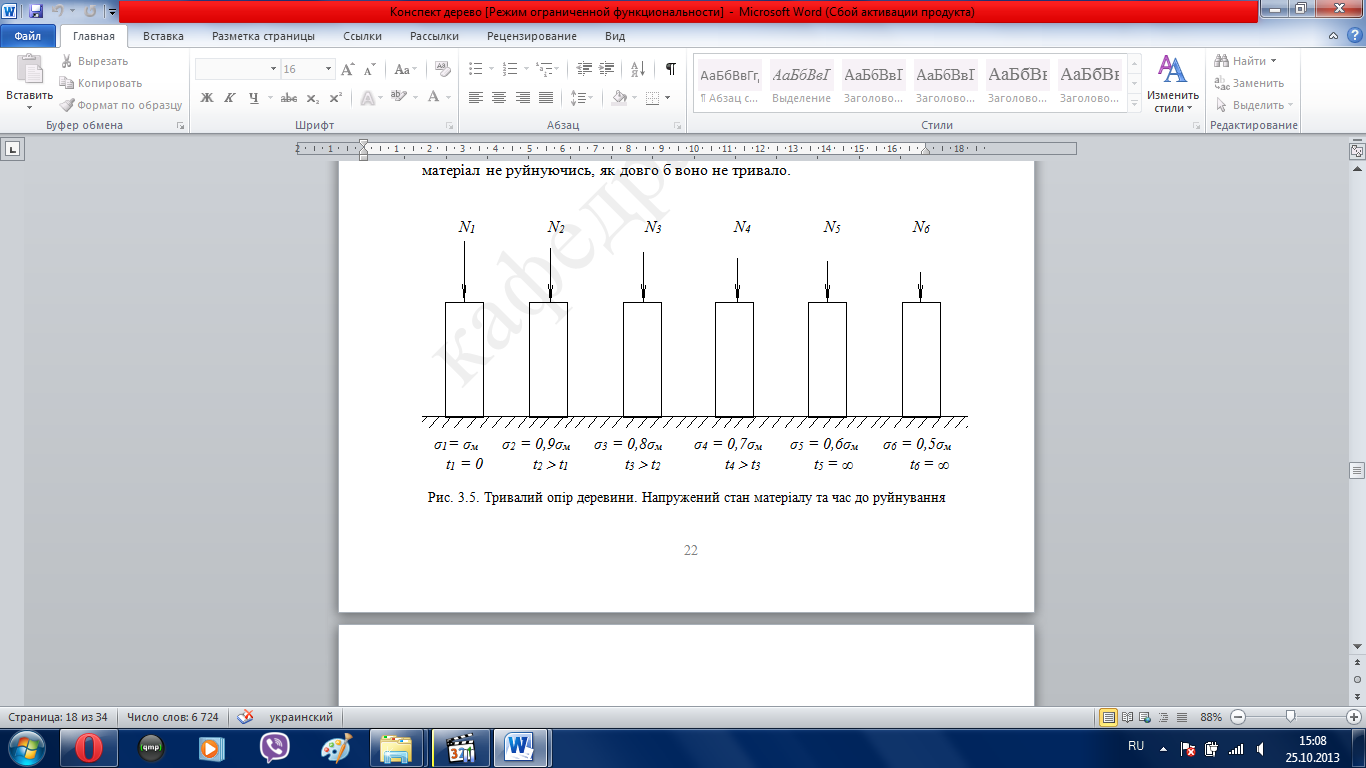Apply italic with the К icon

point(230,98)
